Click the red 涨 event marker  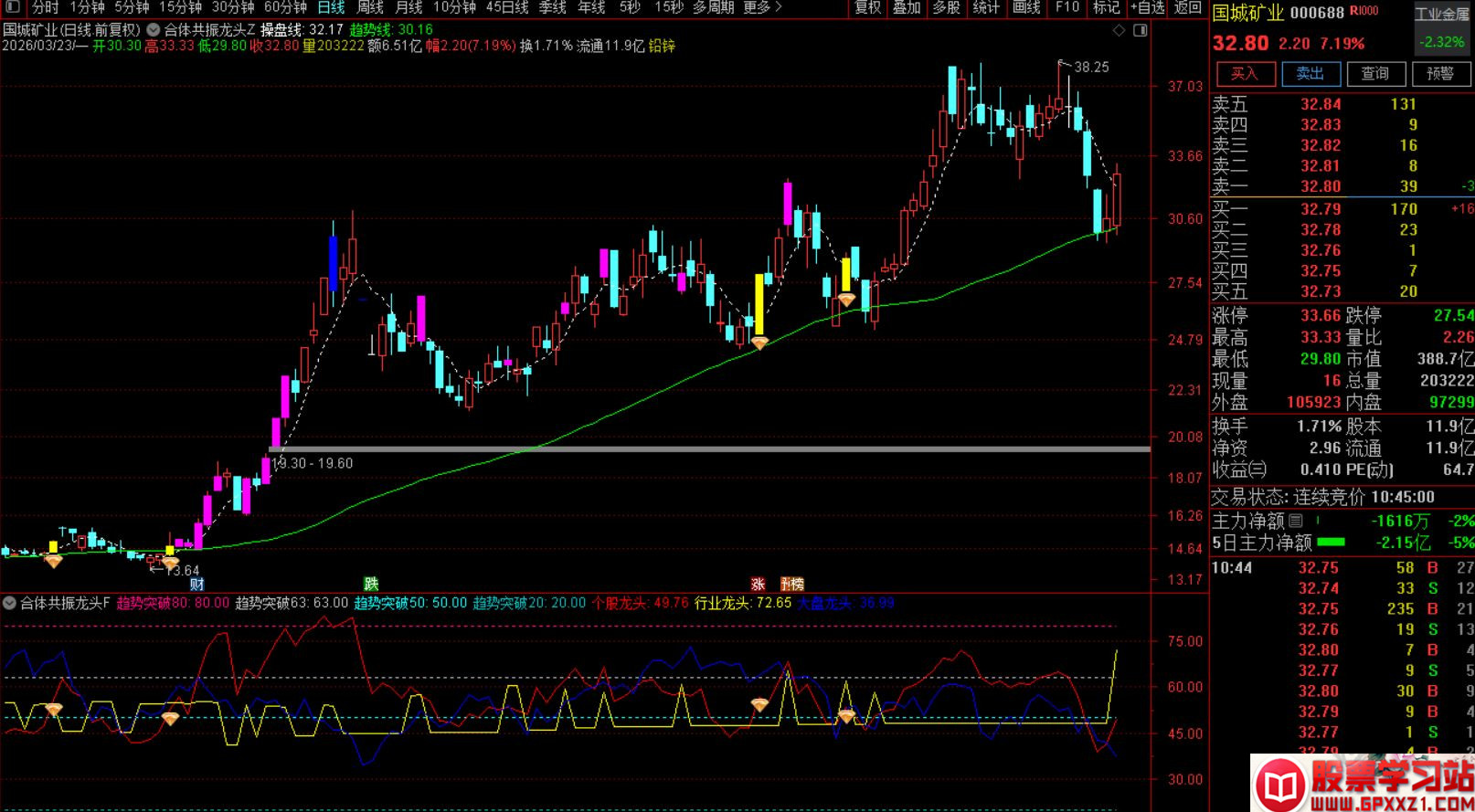[x=758, y=584]
